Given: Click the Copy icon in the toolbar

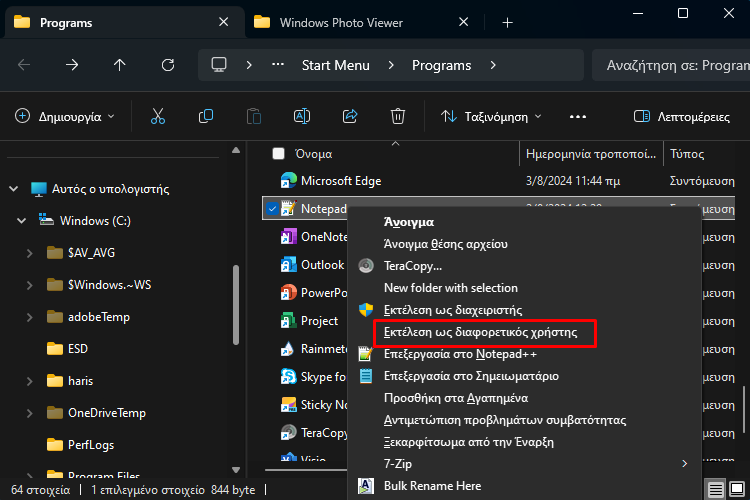Looking at the screenshot, I should (x=206, y=116).
